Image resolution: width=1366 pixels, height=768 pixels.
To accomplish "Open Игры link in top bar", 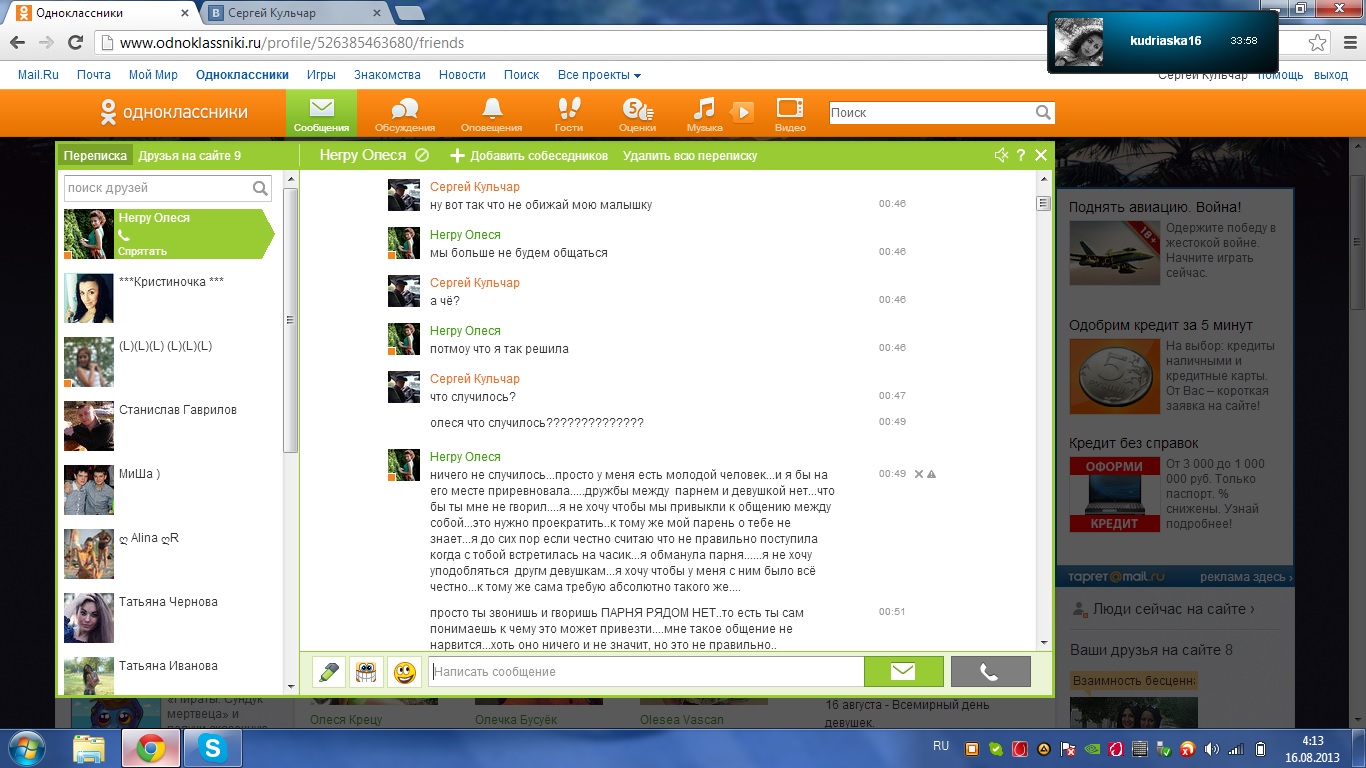I will (x=321, y=75).
